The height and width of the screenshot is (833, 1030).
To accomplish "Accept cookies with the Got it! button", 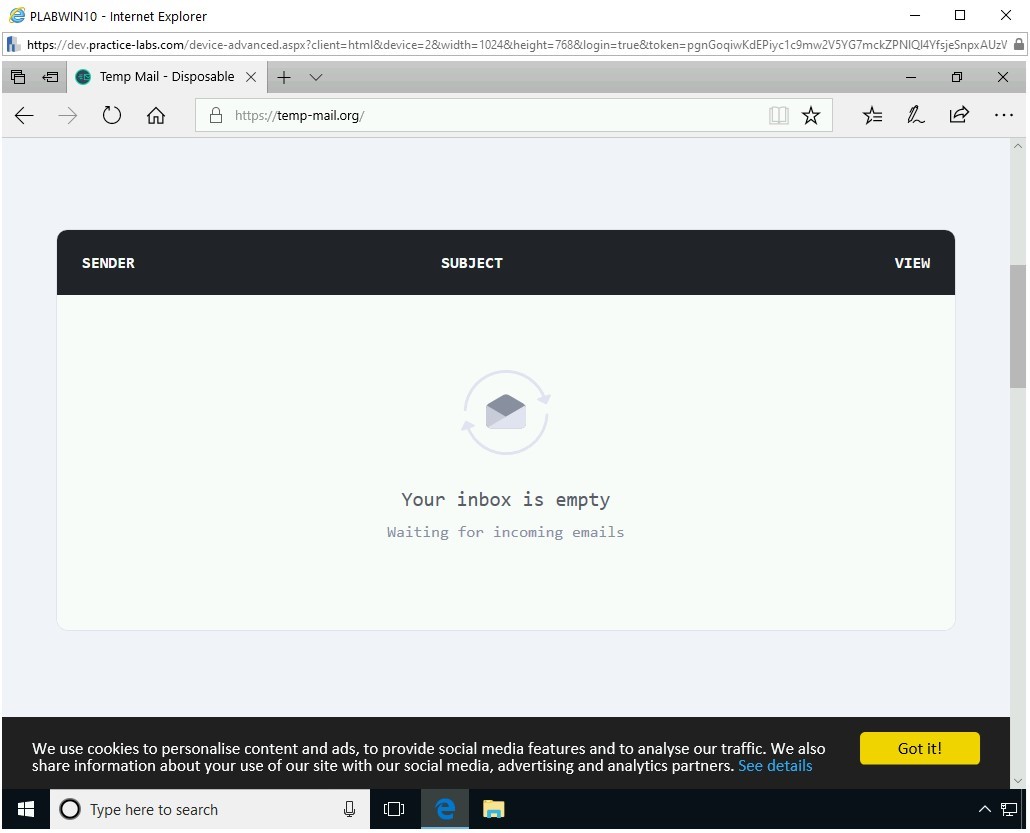I will [x=919, y=748].
